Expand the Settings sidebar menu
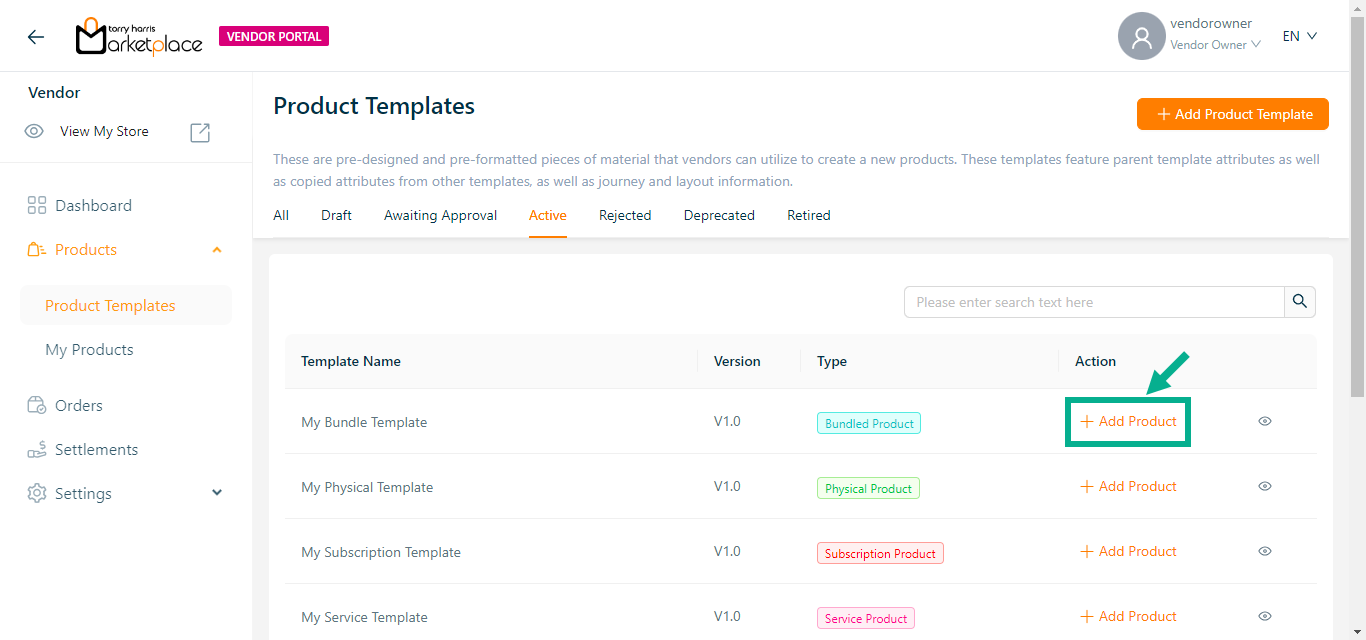Viewport: 1366px width, 640px height. click(x=217, y=494)
